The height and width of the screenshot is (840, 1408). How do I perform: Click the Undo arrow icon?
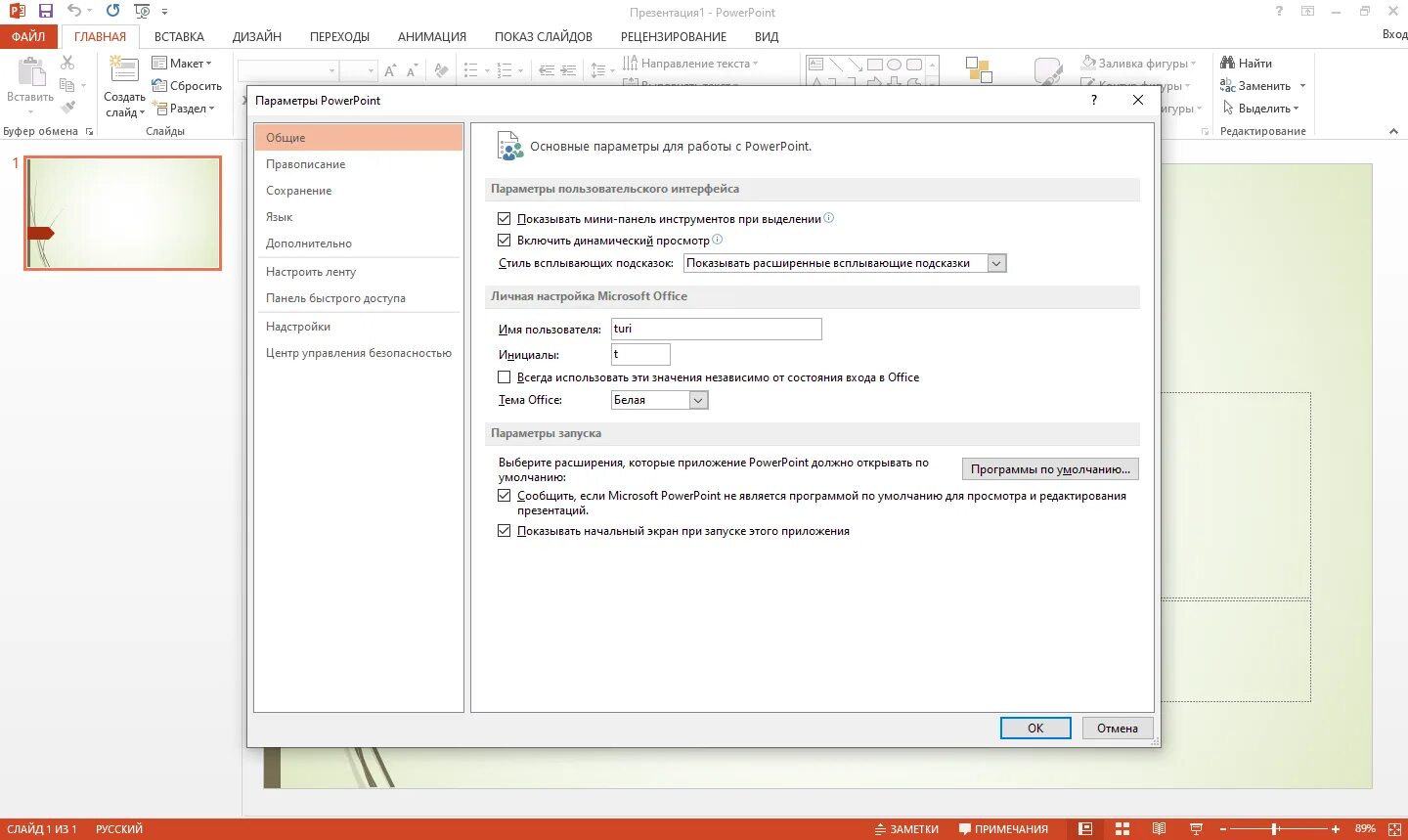[74, 11]
